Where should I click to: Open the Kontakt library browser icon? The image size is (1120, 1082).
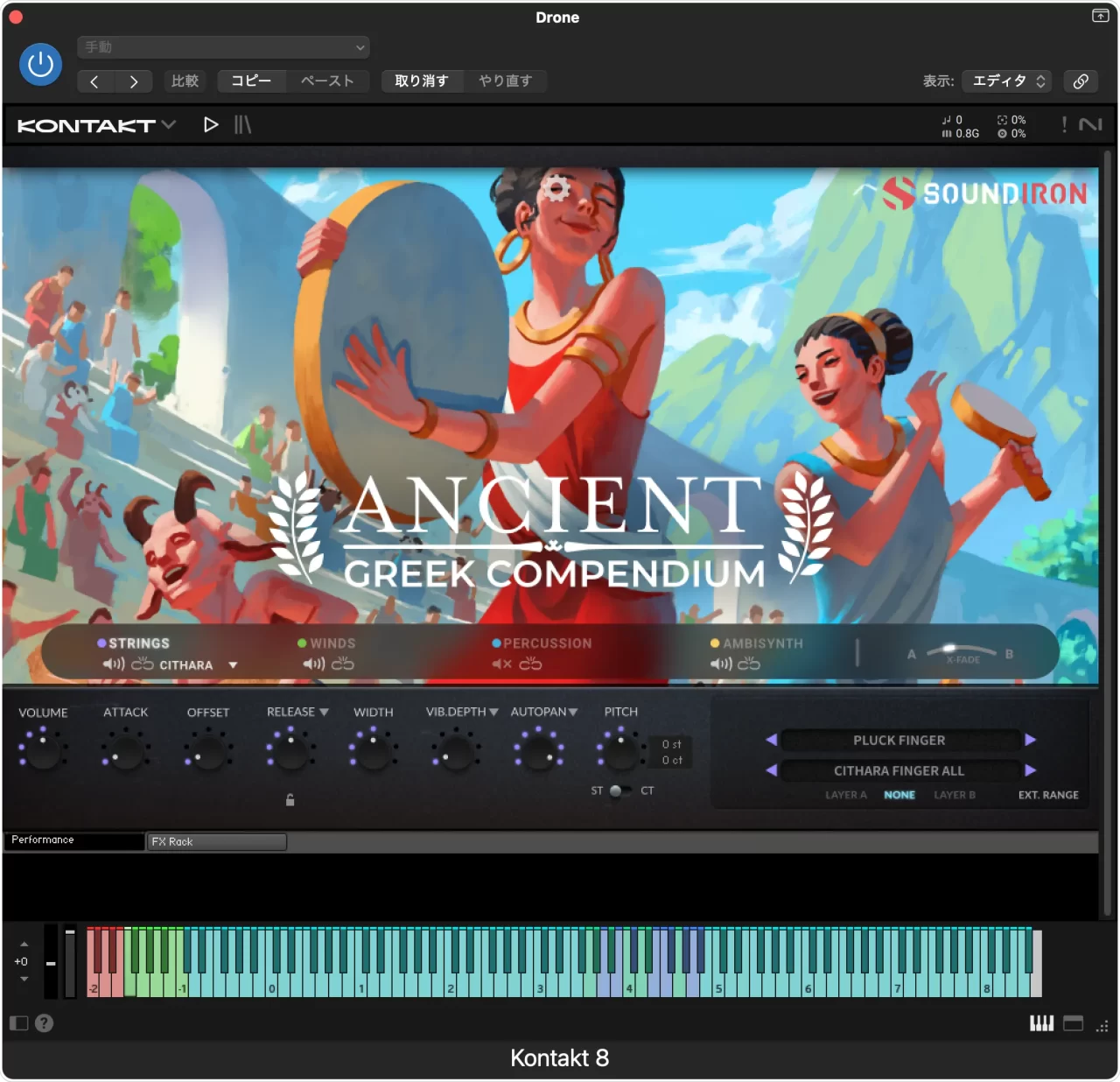pos(242,125)
